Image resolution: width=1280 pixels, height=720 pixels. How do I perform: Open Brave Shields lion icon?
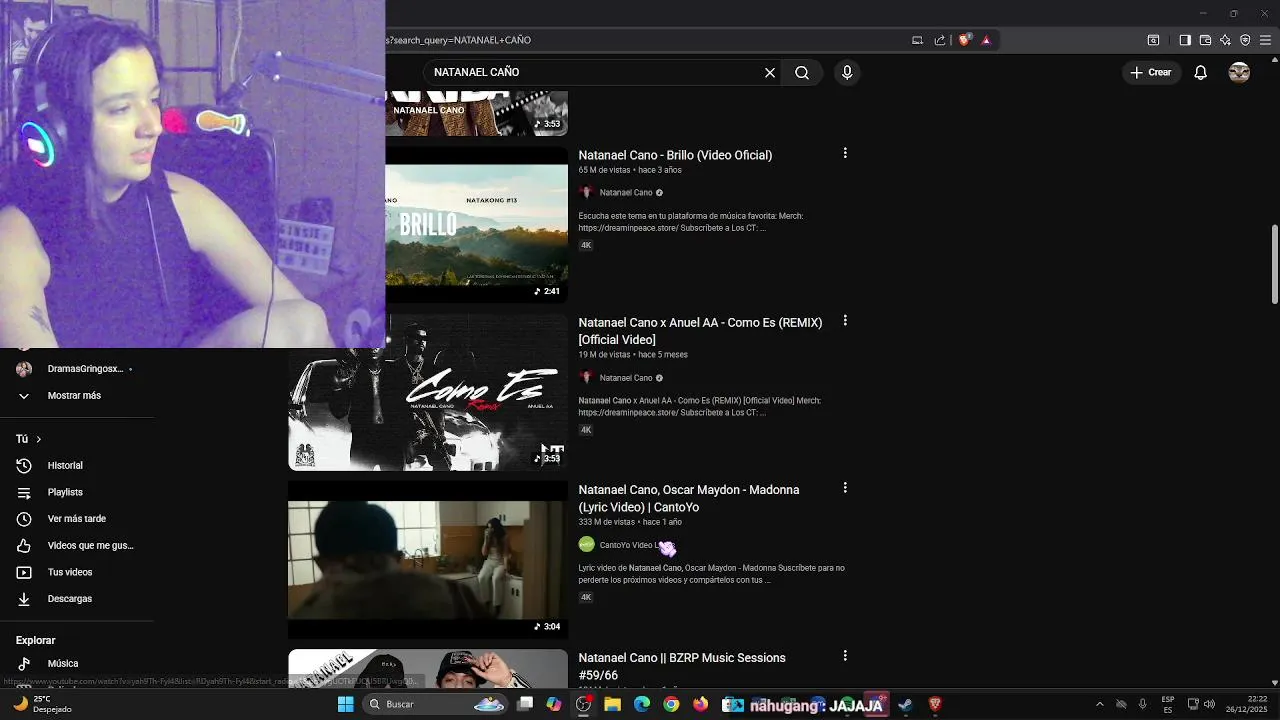964,40
